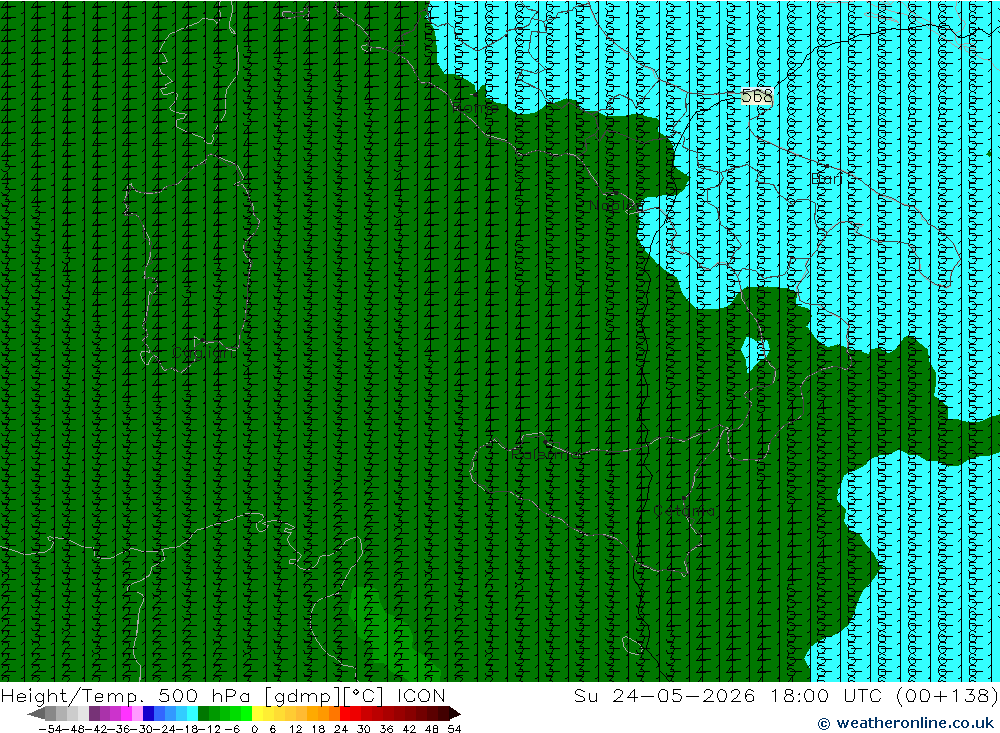Click the ICON model name in title
The width and height of the screenshot is (1000, 733).
(x=421, y=695)
